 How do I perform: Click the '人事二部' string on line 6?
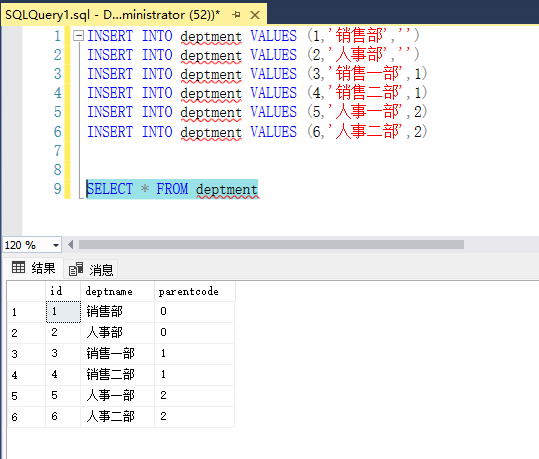(x=365, y=131)
